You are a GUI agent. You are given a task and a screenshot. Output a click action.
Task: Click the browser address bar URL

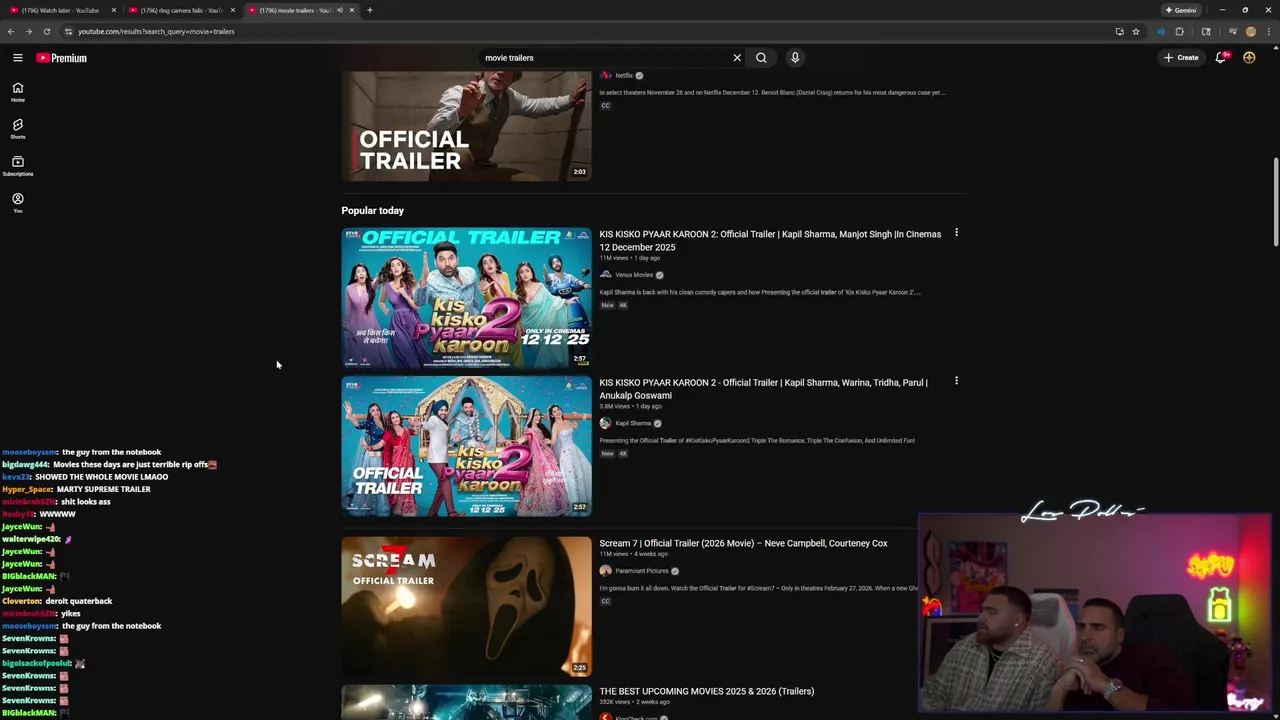(156, 31)
